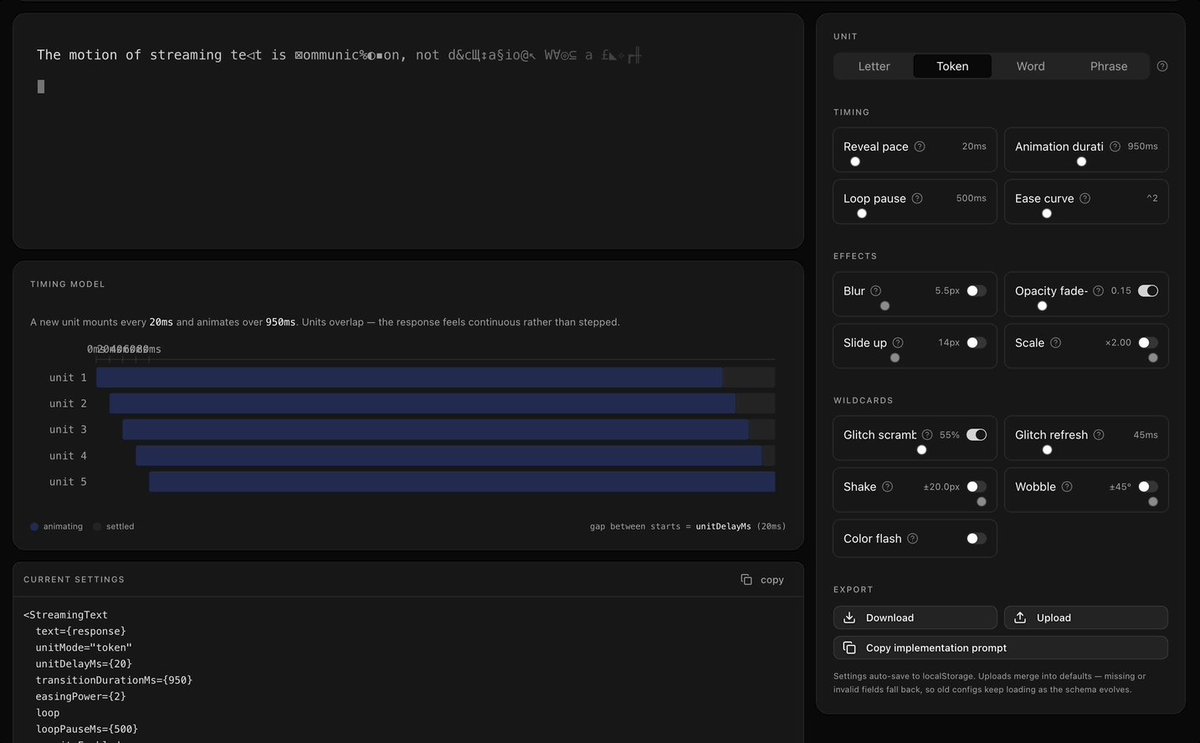1200x743 pixels.
Task: Click the 55% Glitch scramble value
Action: click(x=949, y=435)
